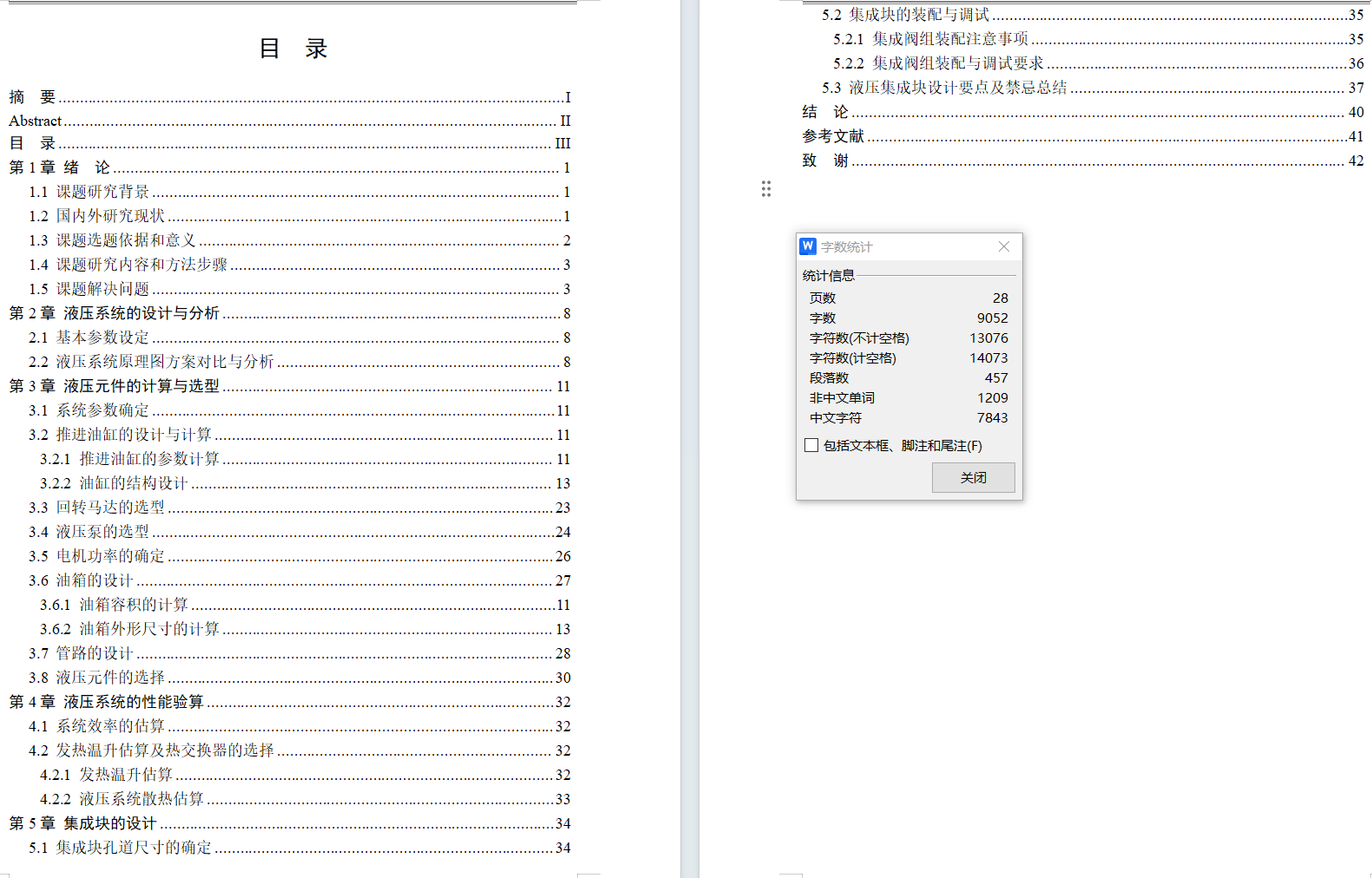The image size is (1372, 878).
Task: Click the 中文字符 value 7843
Action: click(x=993, y=418)
